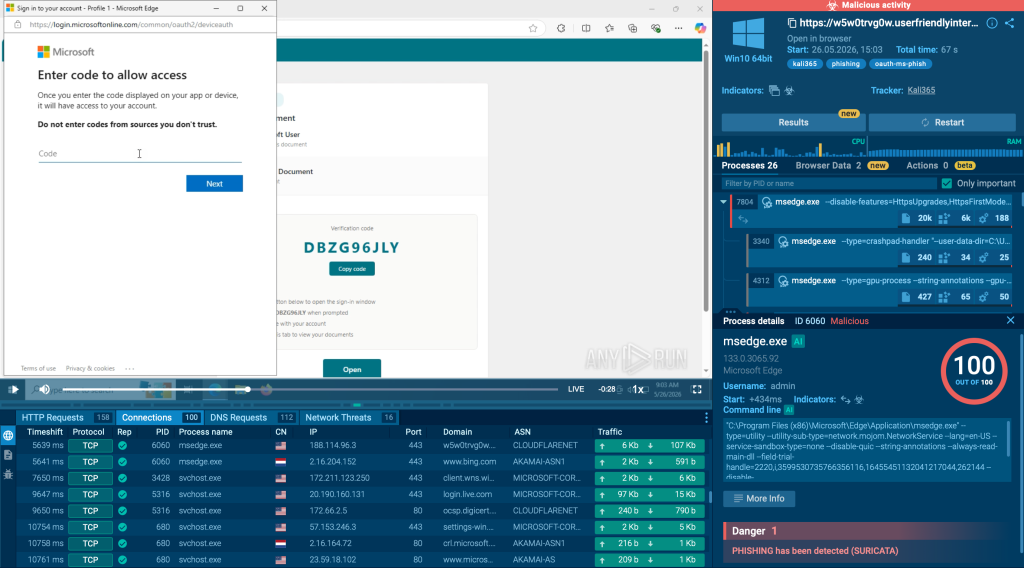Click the CPU usage graph
The image size is (1024, 568).
click(x=791, y=148)
